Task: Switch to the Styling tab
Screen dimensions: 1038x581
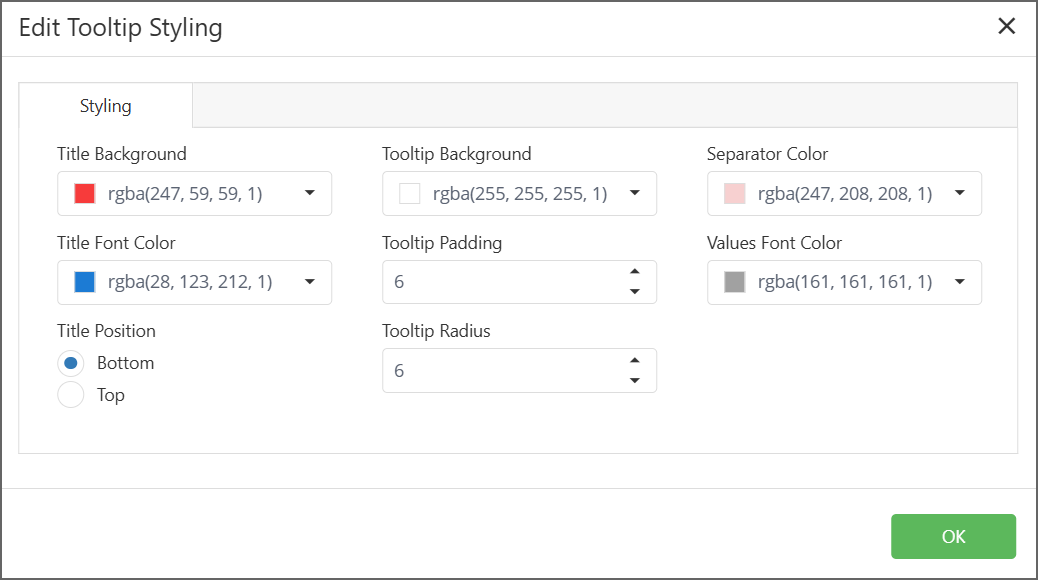Action: (106, 106)
